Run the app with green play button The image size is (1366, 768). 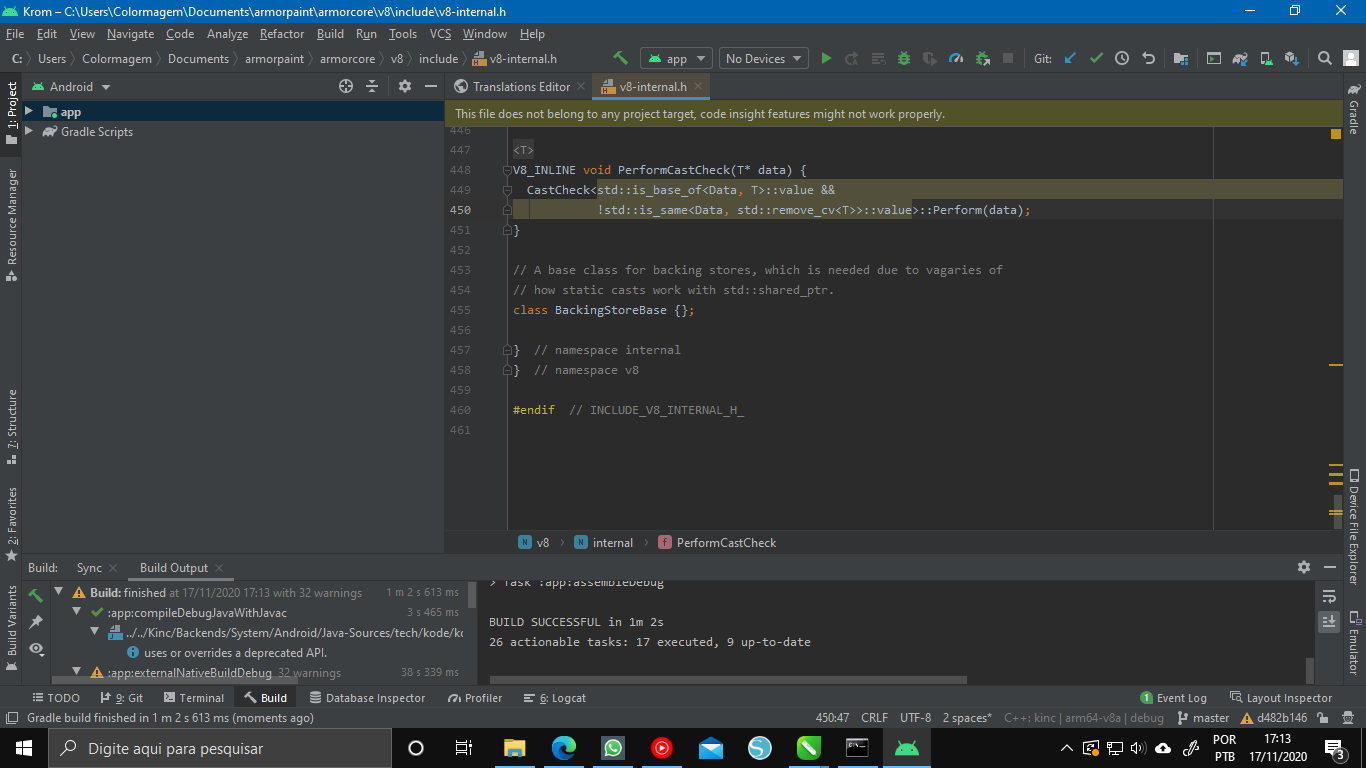826,58
